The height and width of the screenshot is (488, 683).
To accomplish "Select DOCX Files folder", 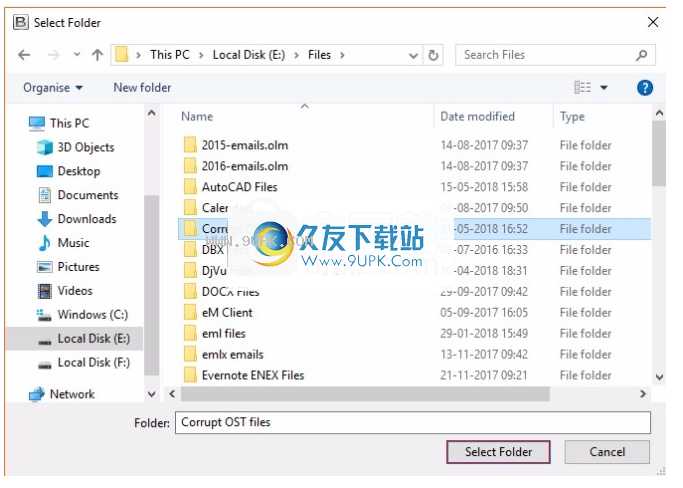I will pyautogui.click(x=230, y=291).
